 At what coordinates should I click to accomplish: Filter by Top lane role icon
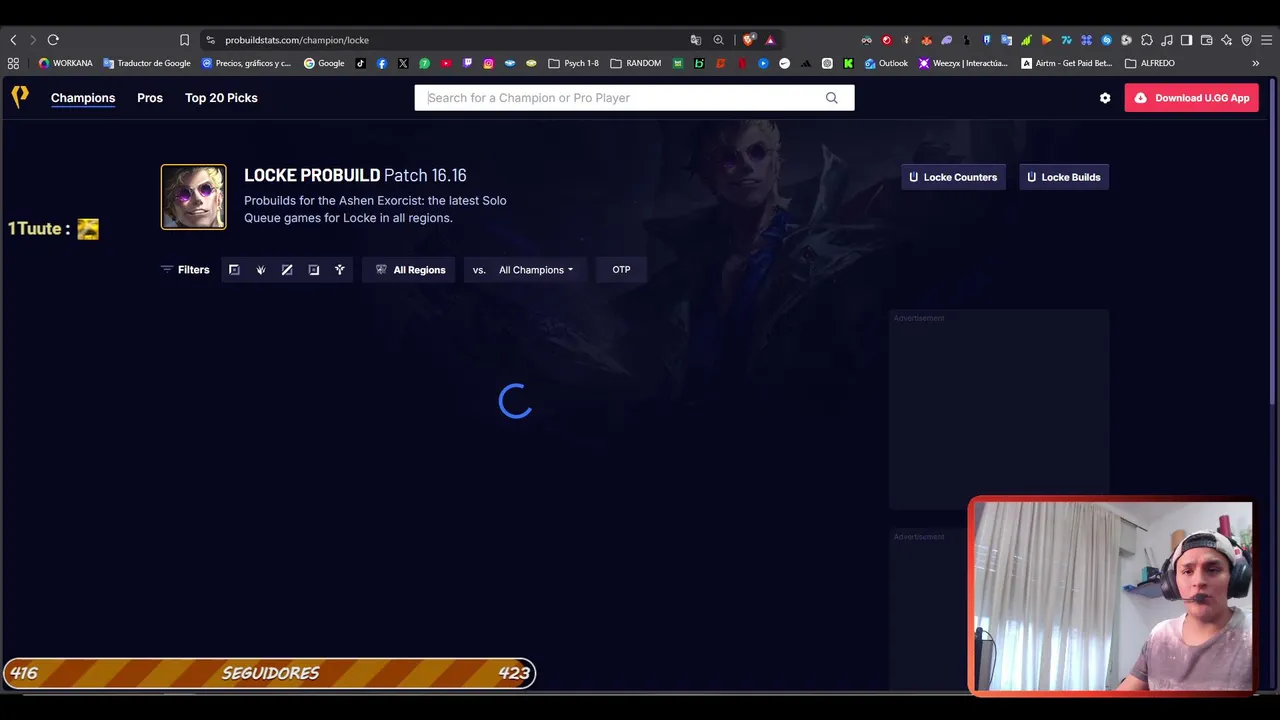[x=234, y=270]
